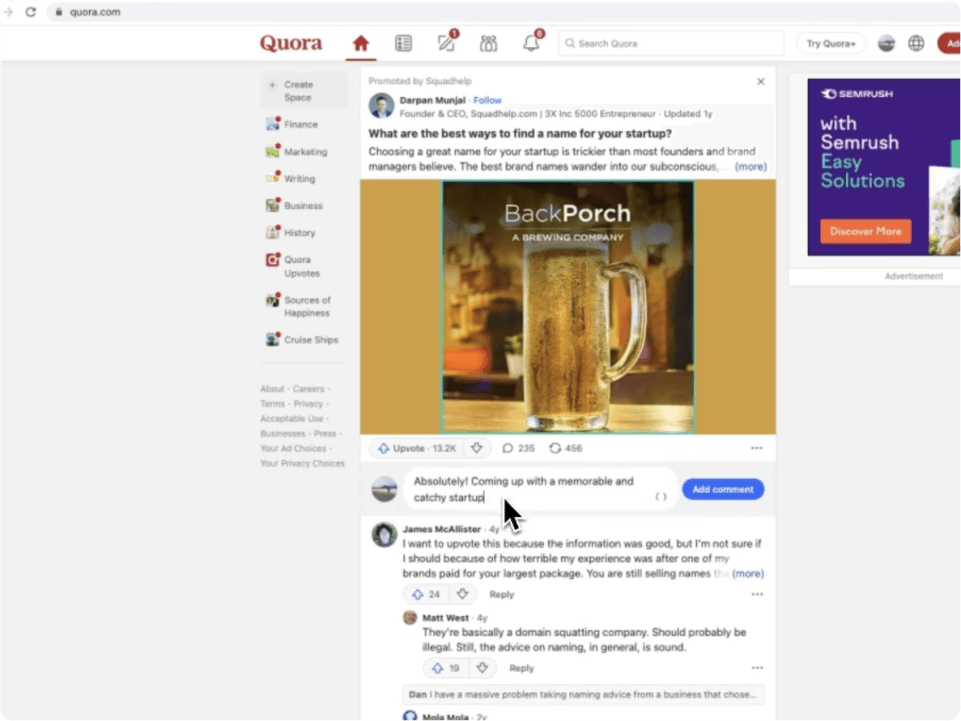Downvote Matt West's reply
The image size is (961, 721).
[x=482, y=668]
